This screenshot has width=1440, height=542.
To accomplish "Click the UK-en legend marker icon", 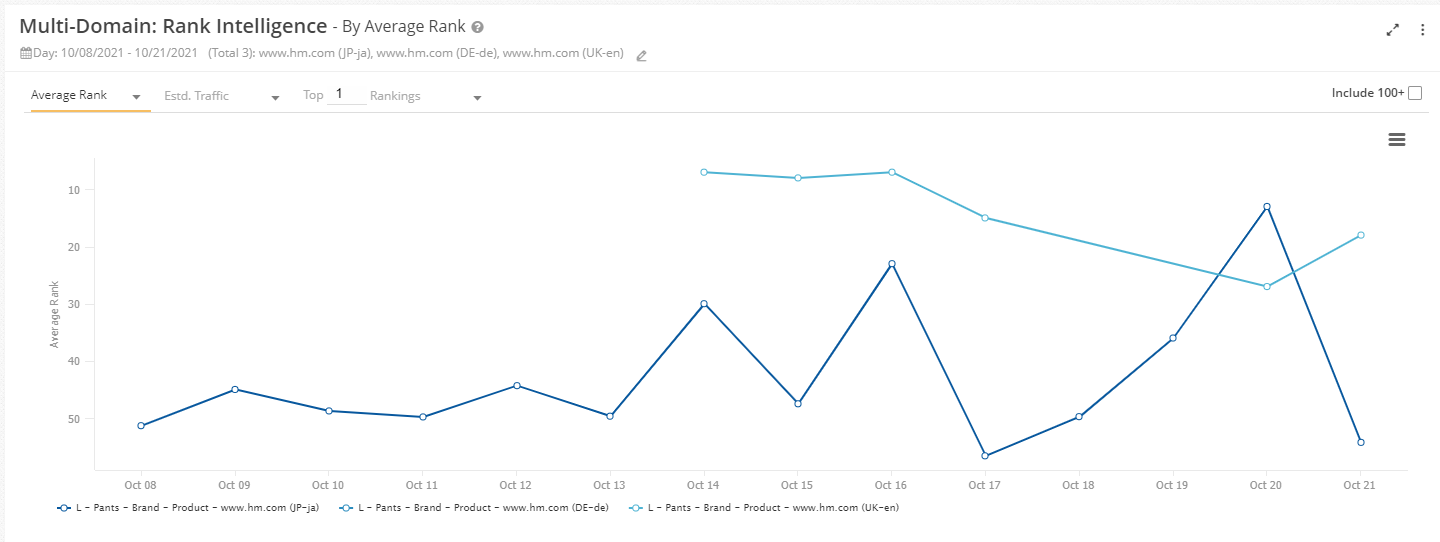I will pyautogui.click(x=636, y=508).
